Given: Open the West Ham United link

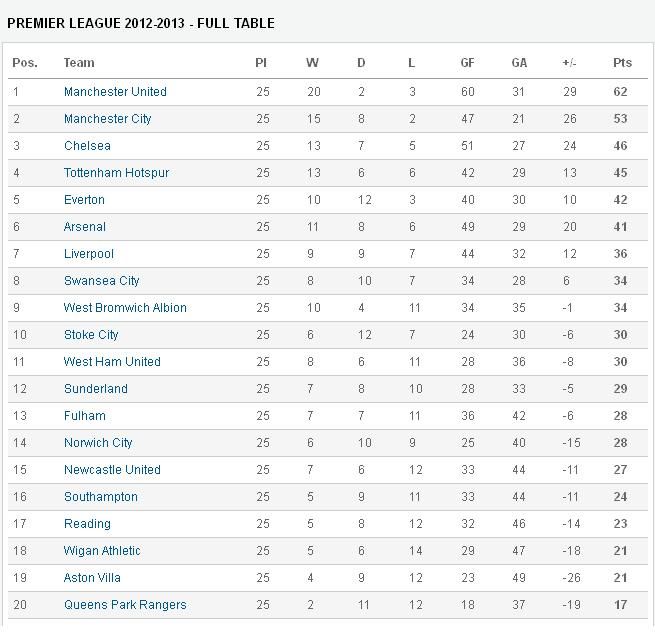Looking at the screenshot, I should [x=112, y=362].
